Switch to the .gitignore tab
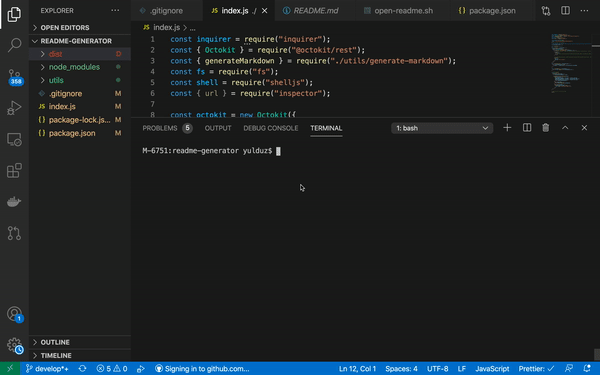Viewport: 600px width, 375px height. 166,11
